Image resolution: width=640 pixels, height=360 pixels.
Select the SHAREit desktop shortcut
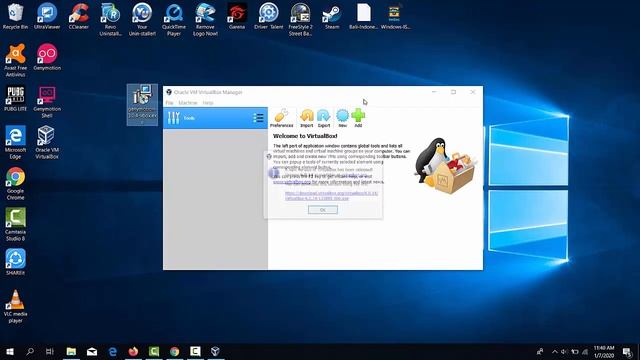click(16, 262)
